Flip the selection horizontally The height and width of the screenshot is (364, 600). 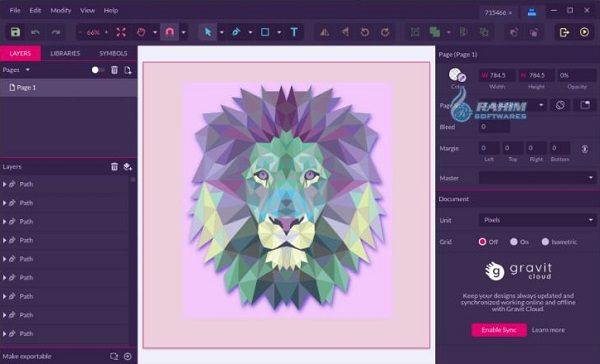point(324,33)
